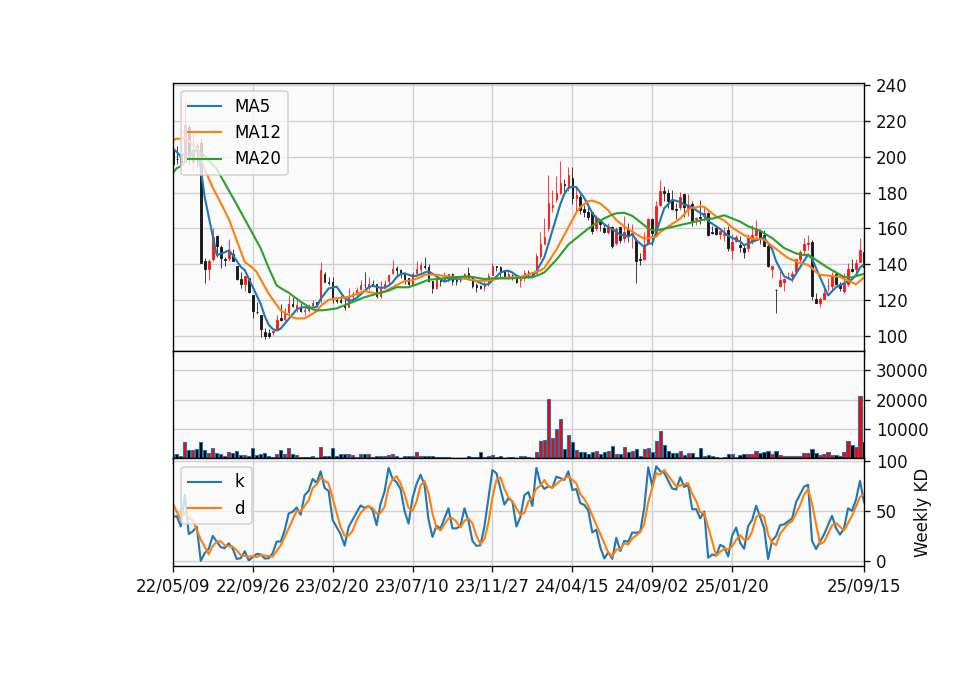Click the 20000 volume axis label
Viewport: 960px width, 690px height.
tap(901, 401)
